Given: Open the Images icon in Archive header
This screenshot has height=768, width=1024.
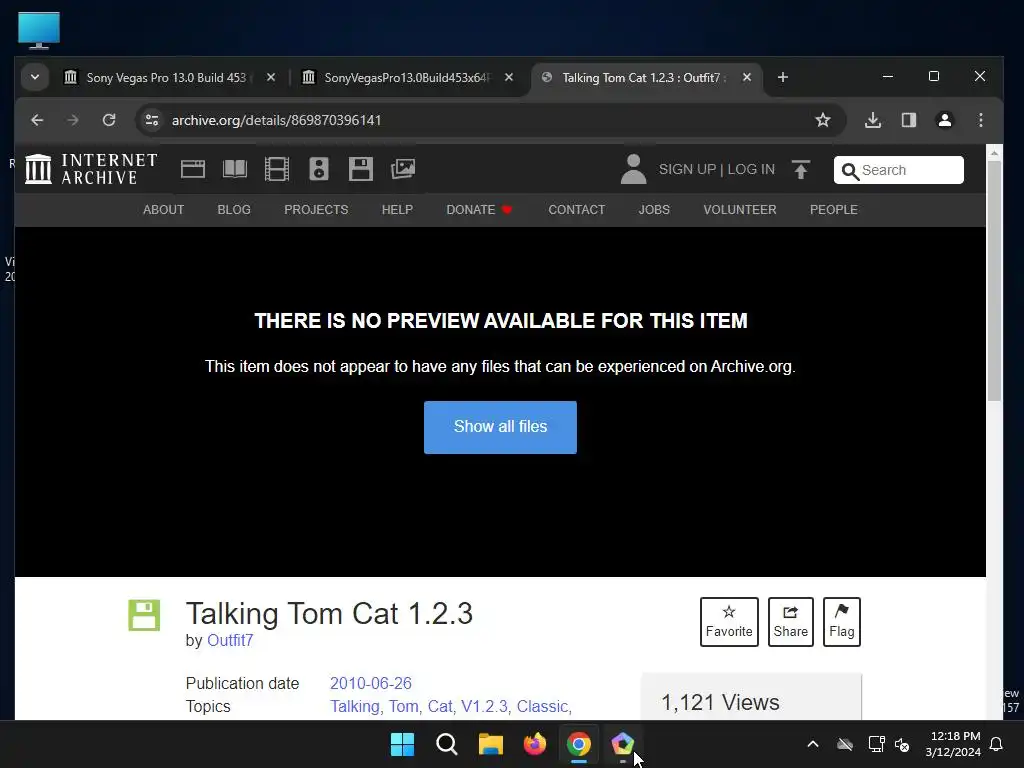Looking at the screenshot, I should [x=403, y=169].
